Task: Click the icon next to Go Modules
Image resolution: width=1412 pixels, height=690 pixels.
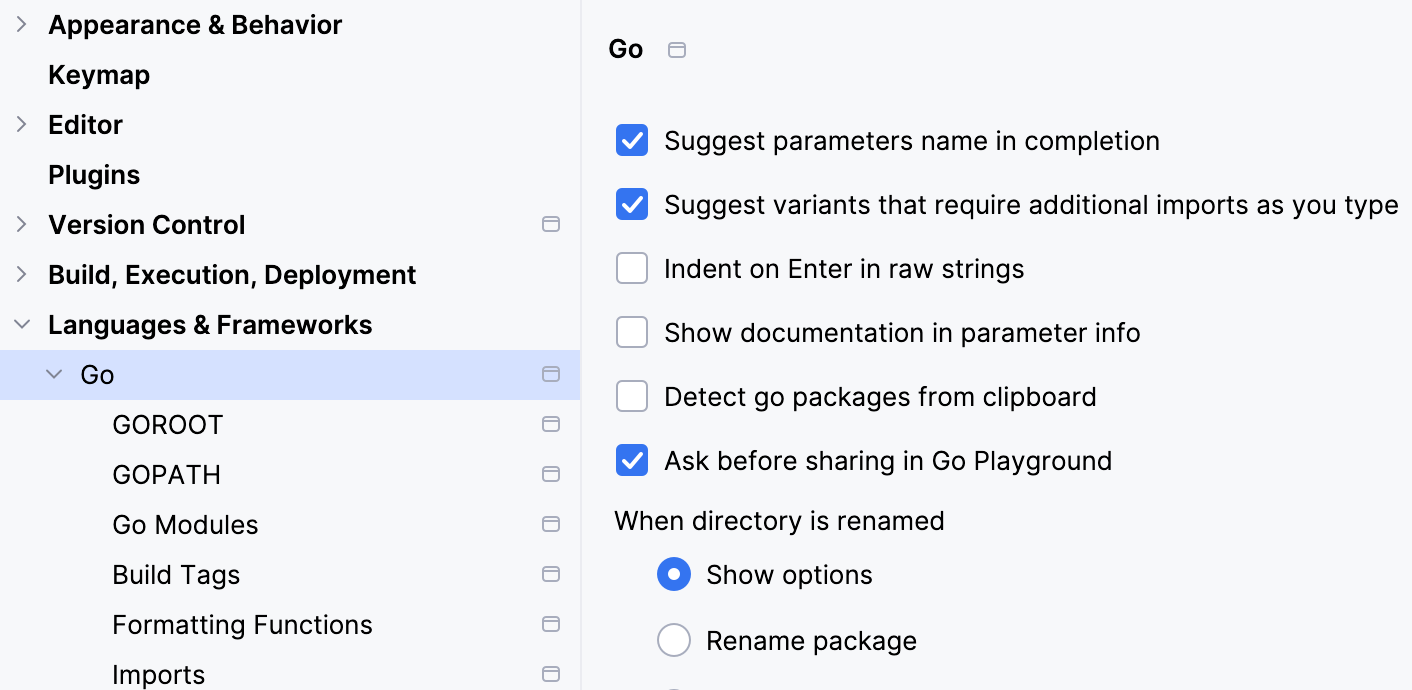Action: click(551, 524)
